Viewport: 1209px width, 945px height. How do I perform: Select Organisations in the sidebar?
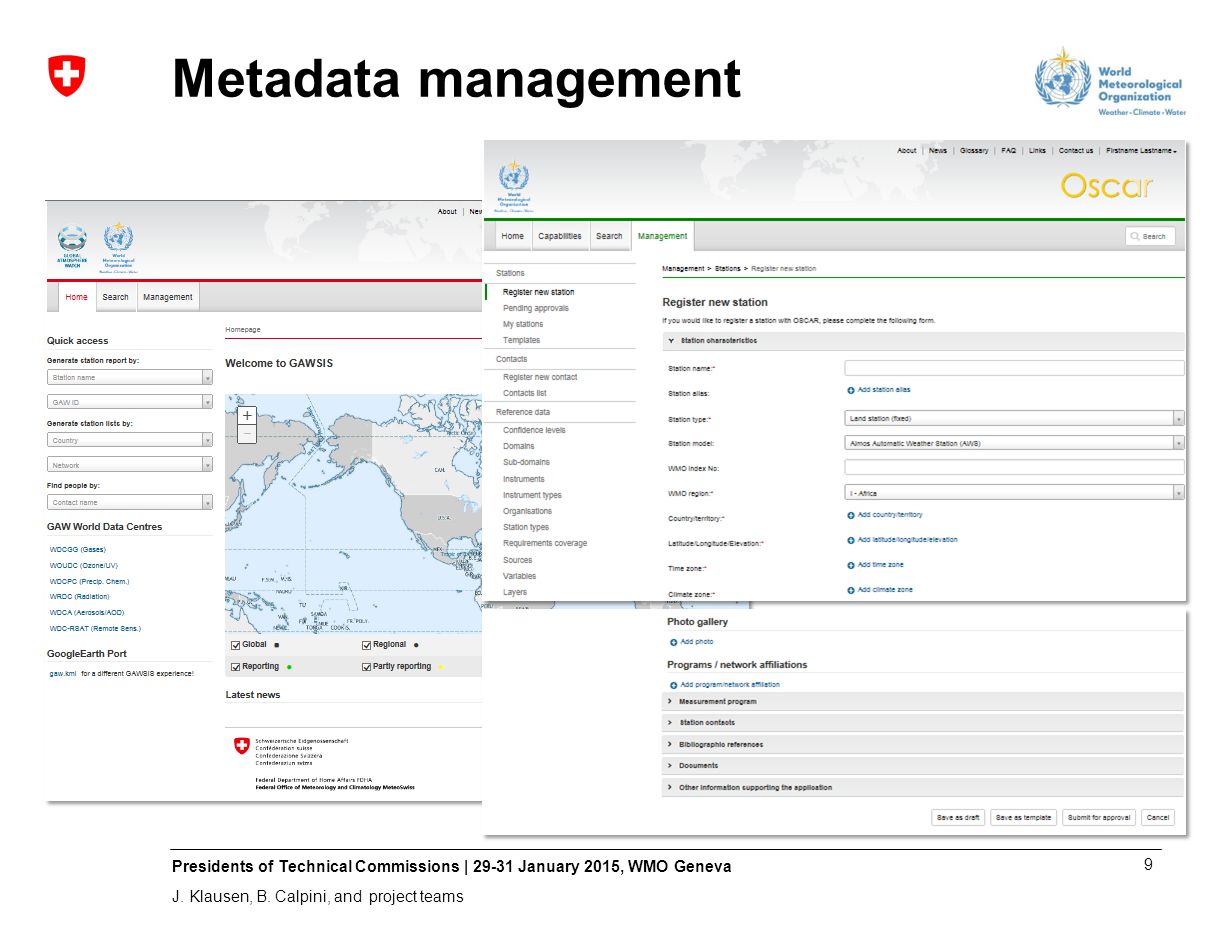click(527, 511)
